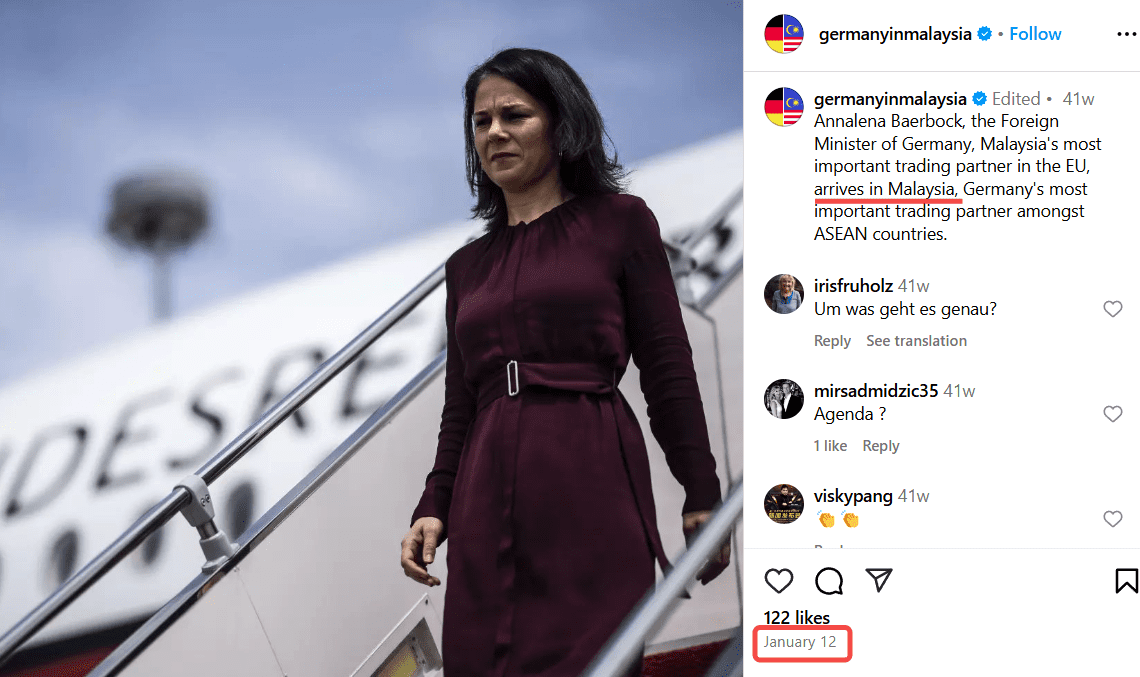The image size is (1140, 677).
Task: Open the three-dots more options menu
Action: point(1126,34)
